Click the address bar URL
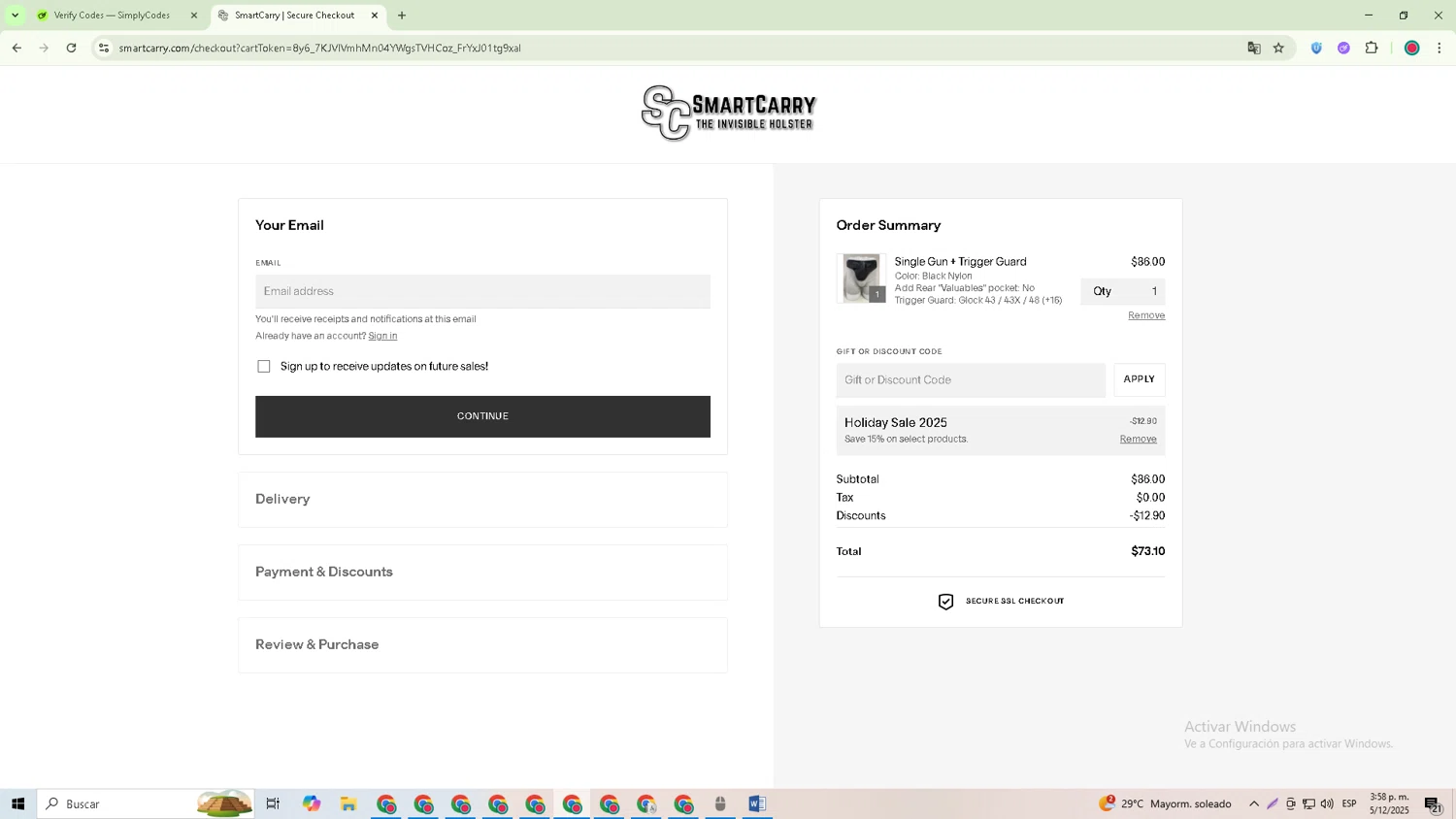Viewport: 1456px width, 819px height. (x=320, y=48)
